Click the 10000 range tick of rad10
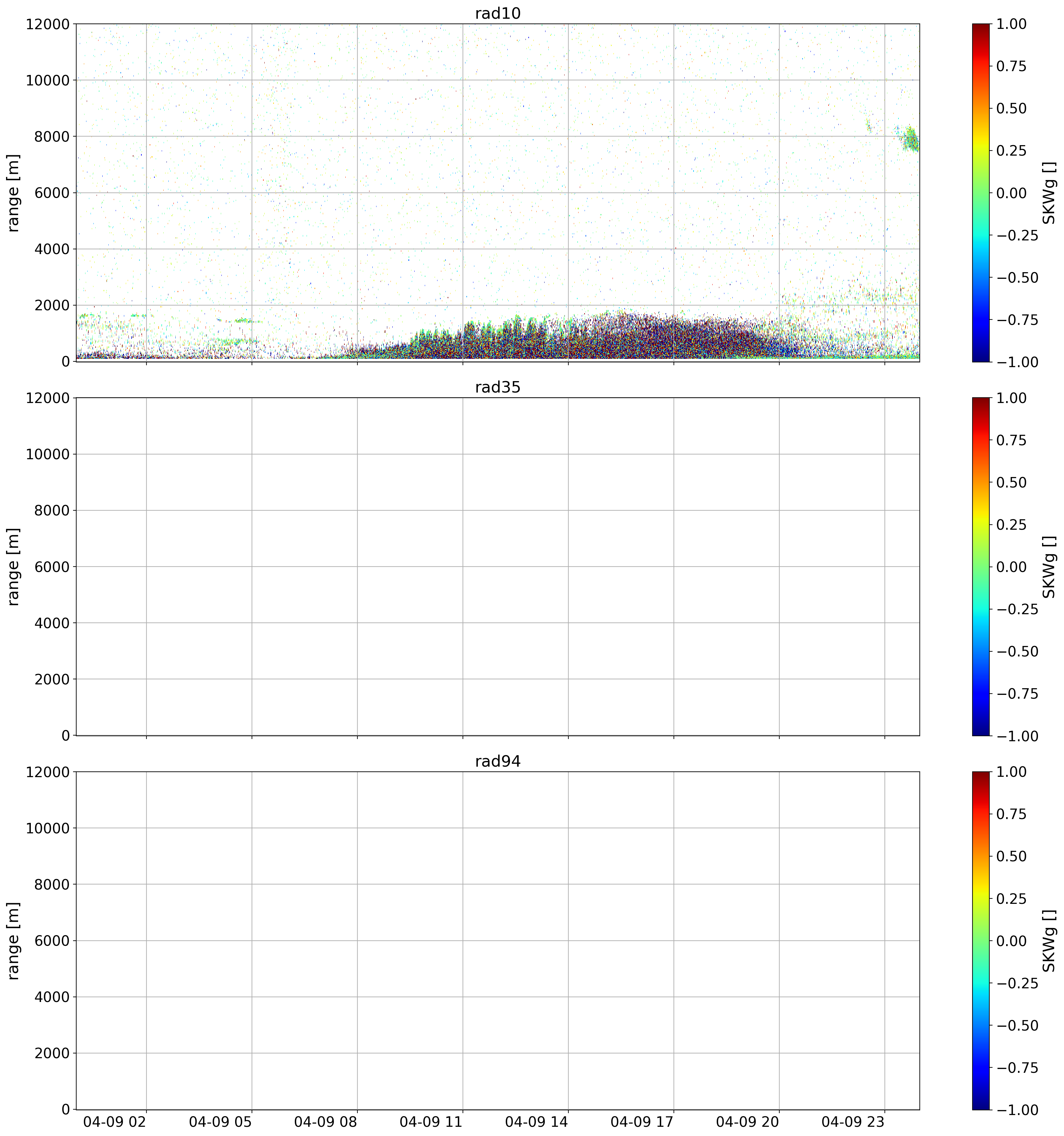The image size is (1064, 1136). coord(47,80)
